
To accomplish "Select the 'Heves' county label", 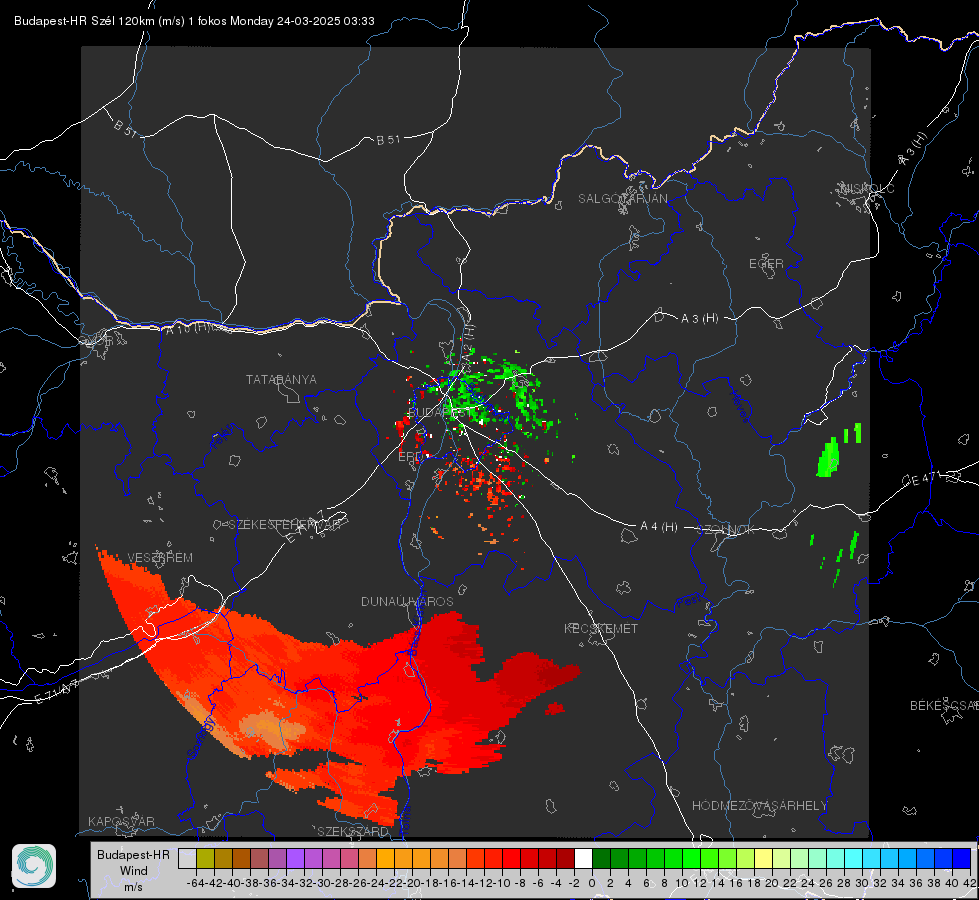I will 740,405.
